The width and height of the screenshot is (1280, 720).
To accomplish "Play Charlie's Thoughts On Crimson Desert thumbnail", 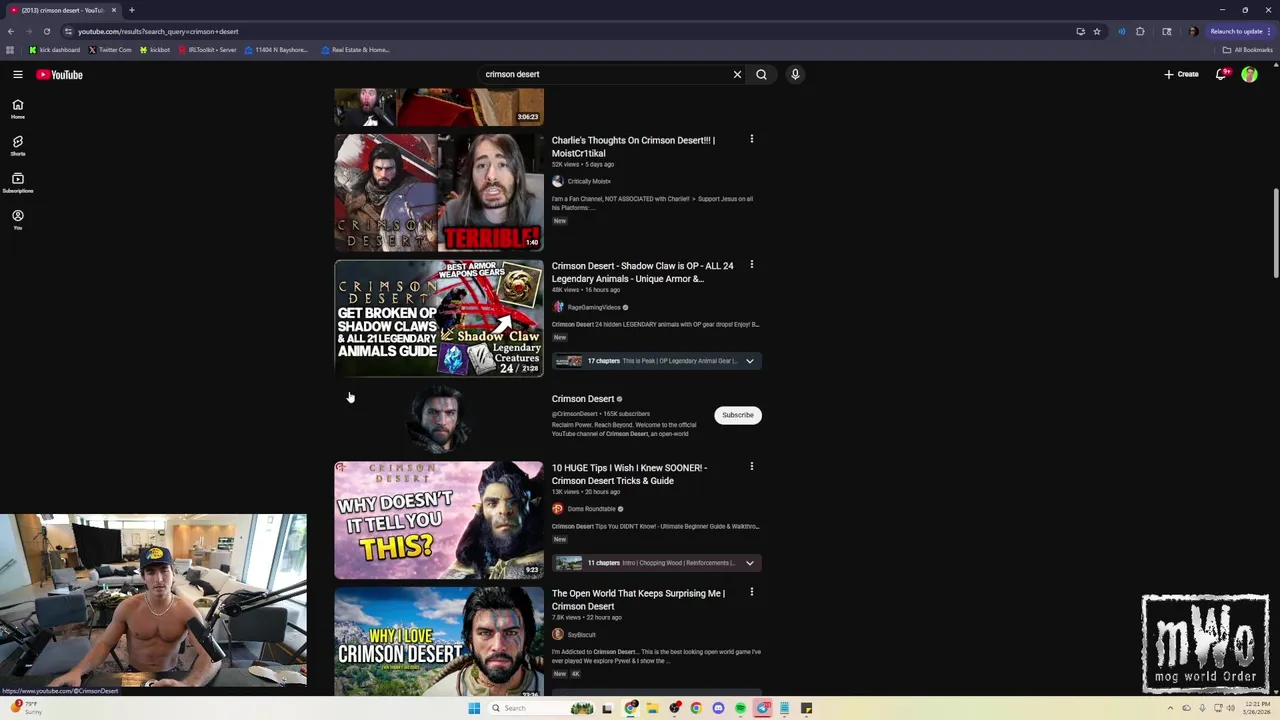I will click(439, 192).
